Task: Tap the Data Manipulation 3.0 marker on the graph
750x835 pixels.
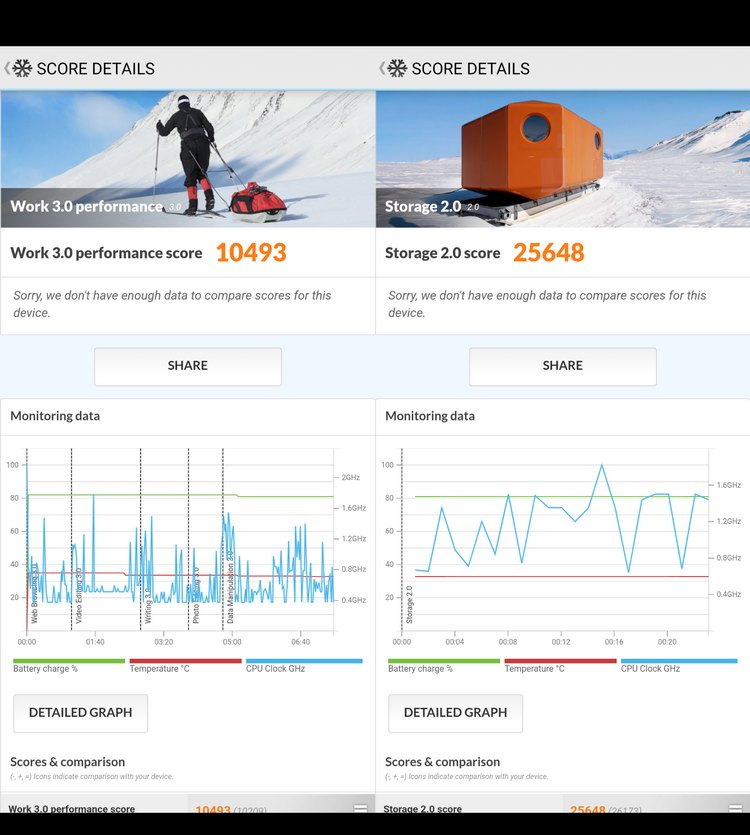Action: 230,587
